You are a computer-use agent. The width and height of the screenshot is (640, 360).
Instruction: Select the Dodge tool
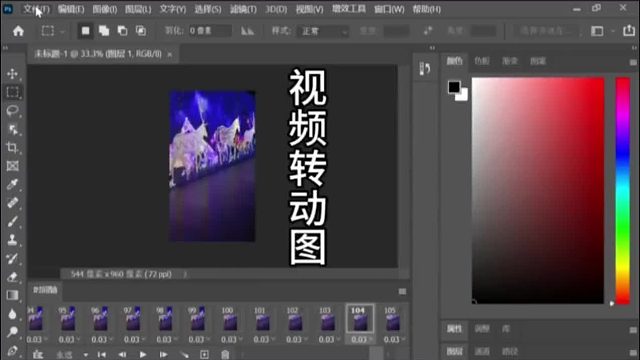click(x=12, y=332)
